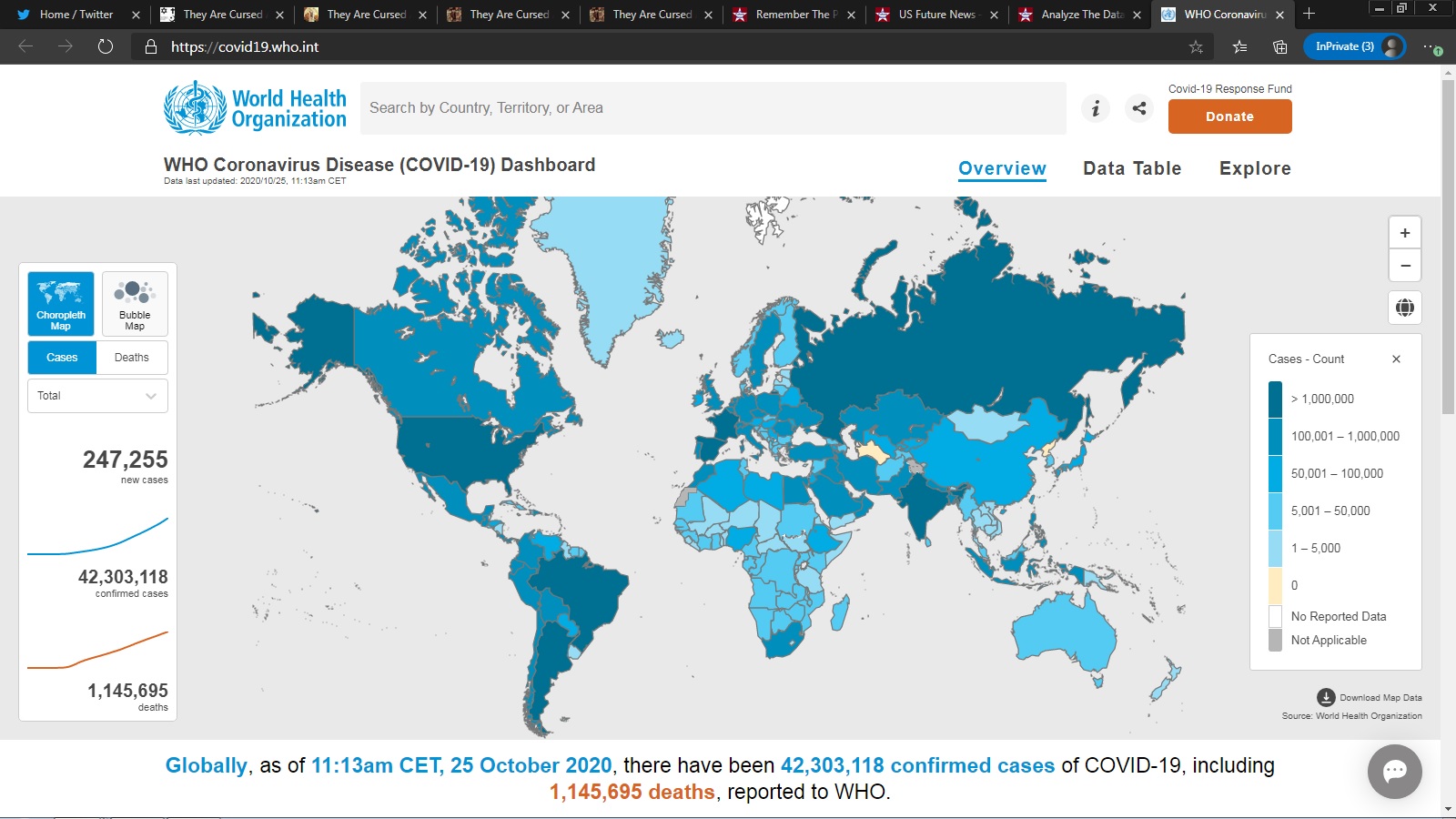Image resolution: width=1456 pixels, height=819 pixels.
Task: Click the orange Donate button
Action: point(1229,116)
